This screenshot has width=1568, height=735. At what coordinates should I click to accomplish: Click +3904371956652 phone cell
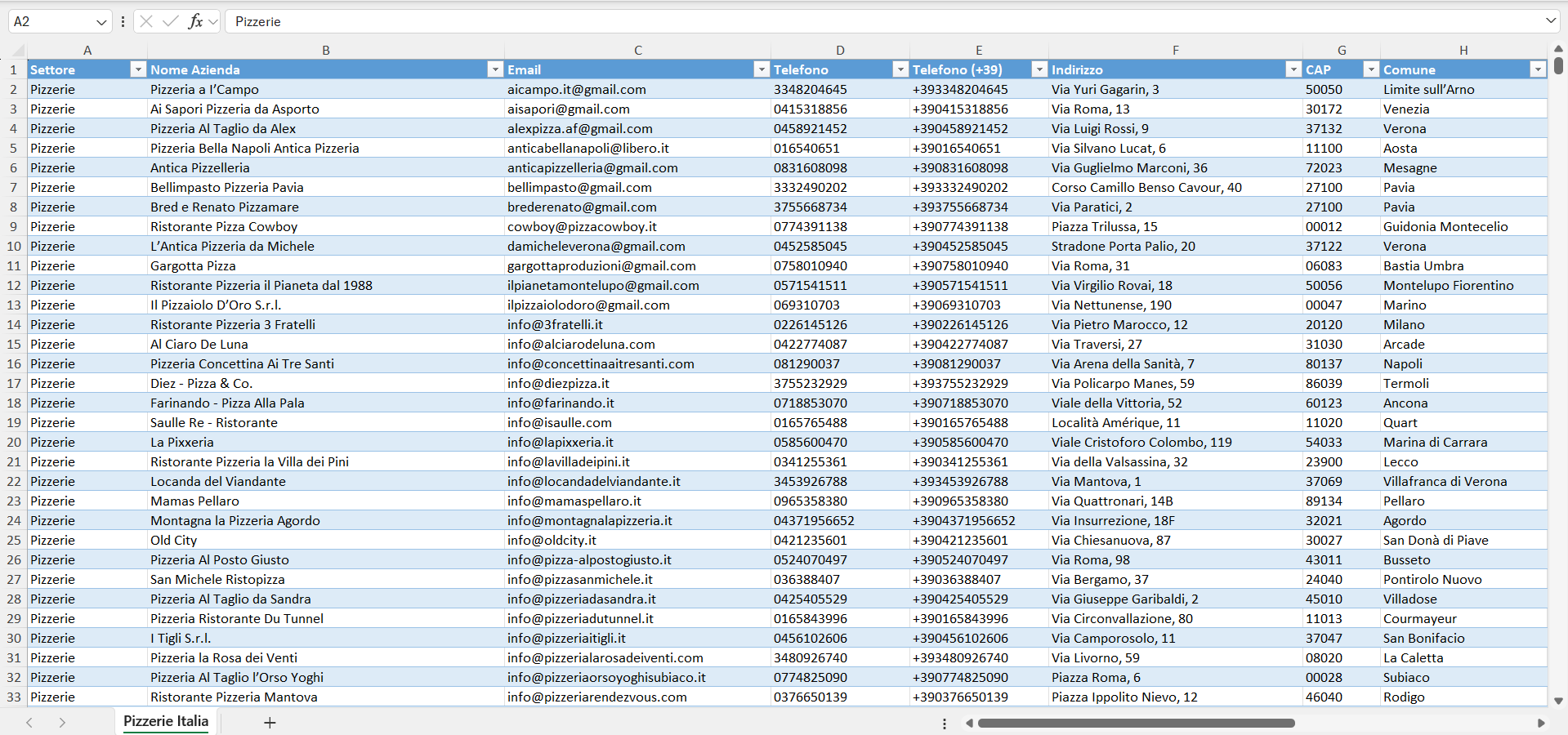(979, 520)
